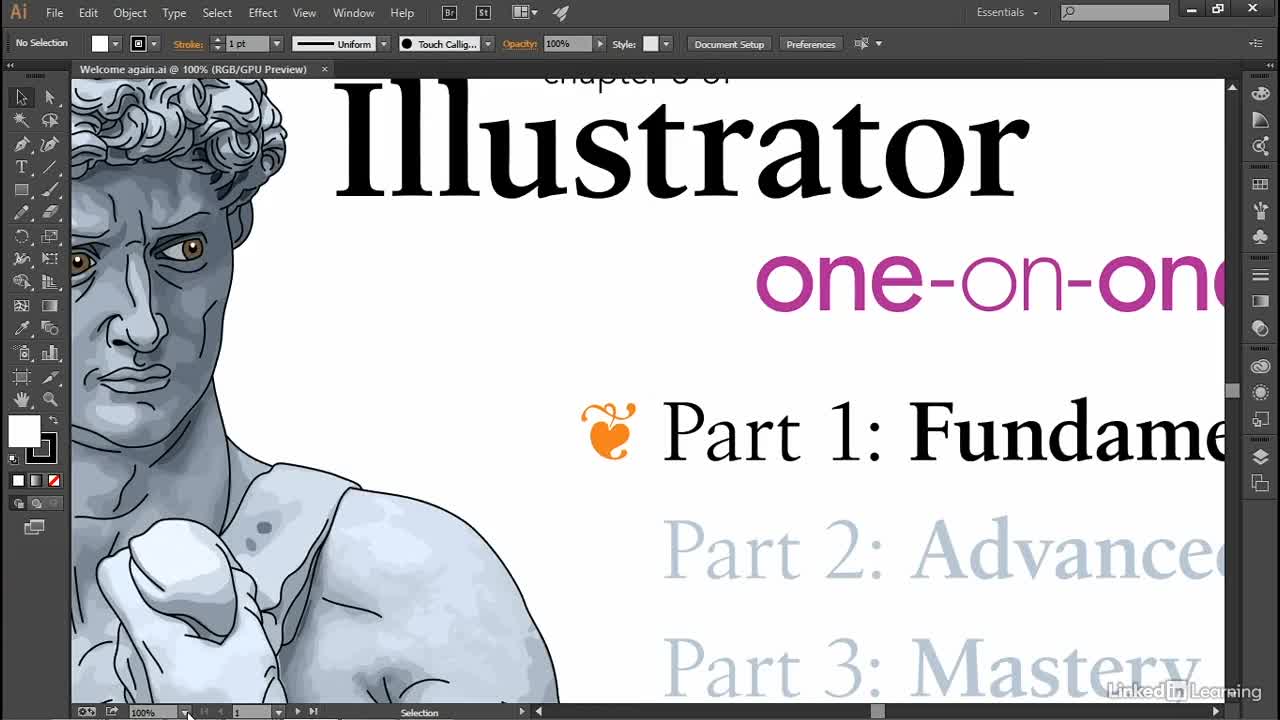The height and width of the screenshot is (720, 1280).
Task: Select the Width tool
Action: coord(21,259)
